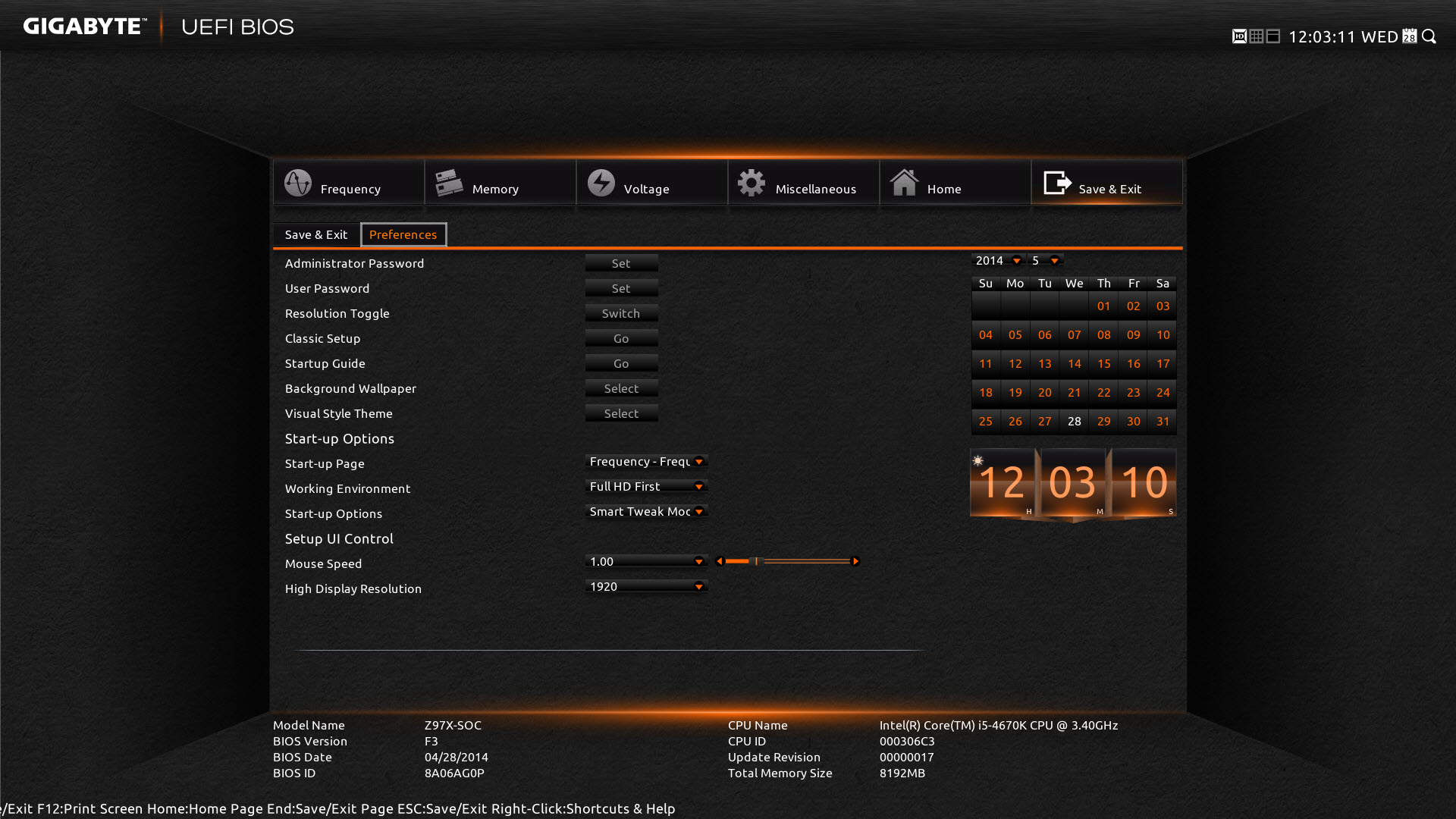Open the Mouse Speed value dropdown
The image size is (1456, 819).
(x=646, y=562)
